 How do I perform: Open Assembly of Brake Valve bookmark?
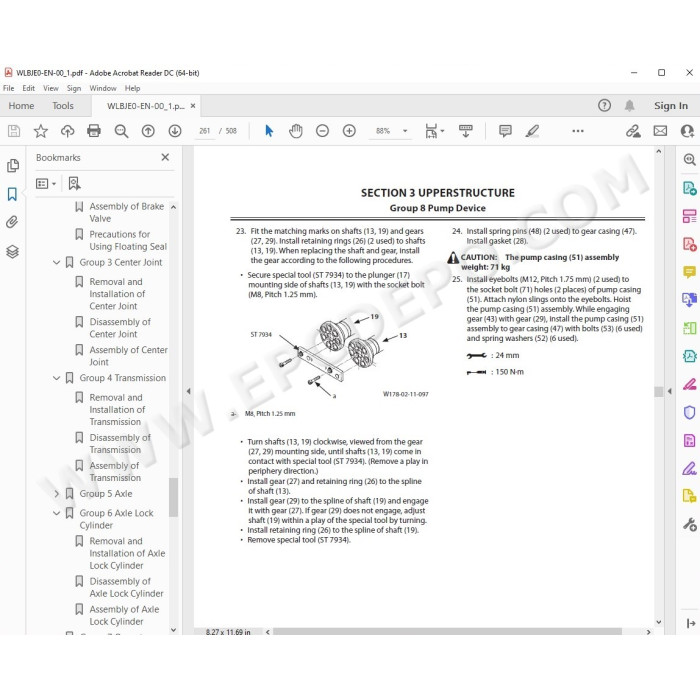click(x=126, y=212)
